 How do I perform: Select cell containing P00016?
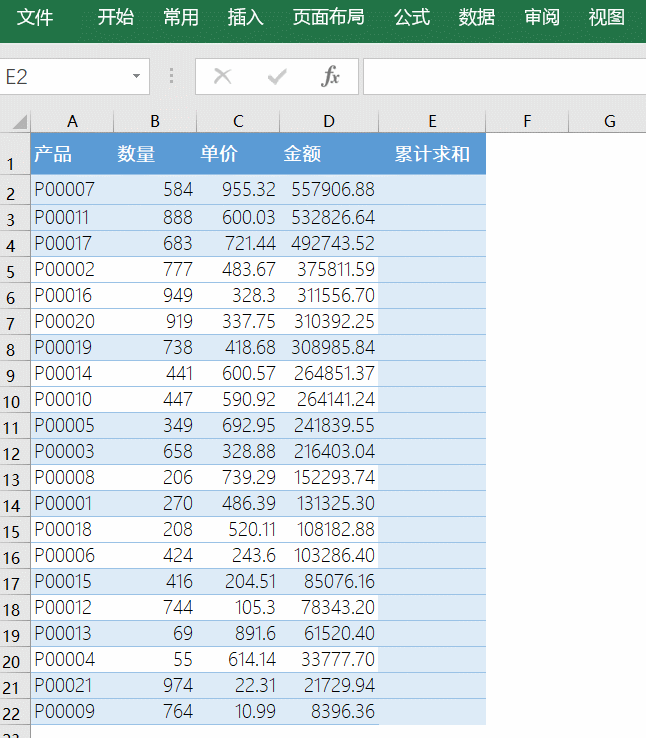72,296
